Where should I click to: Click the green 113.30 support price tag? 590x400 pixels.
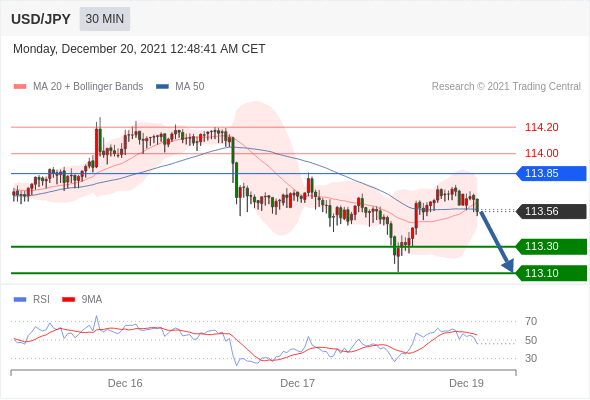click(x=551, y=246)
